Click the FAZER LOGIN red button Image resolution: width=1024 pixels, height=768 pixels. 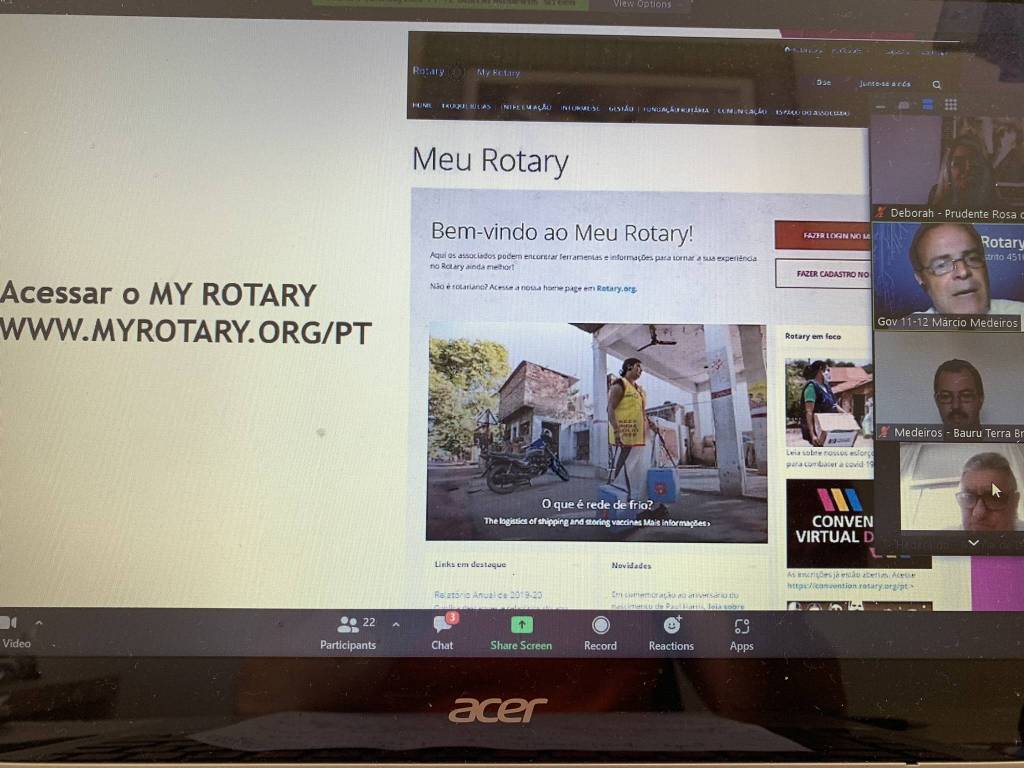tap(822, 235)
